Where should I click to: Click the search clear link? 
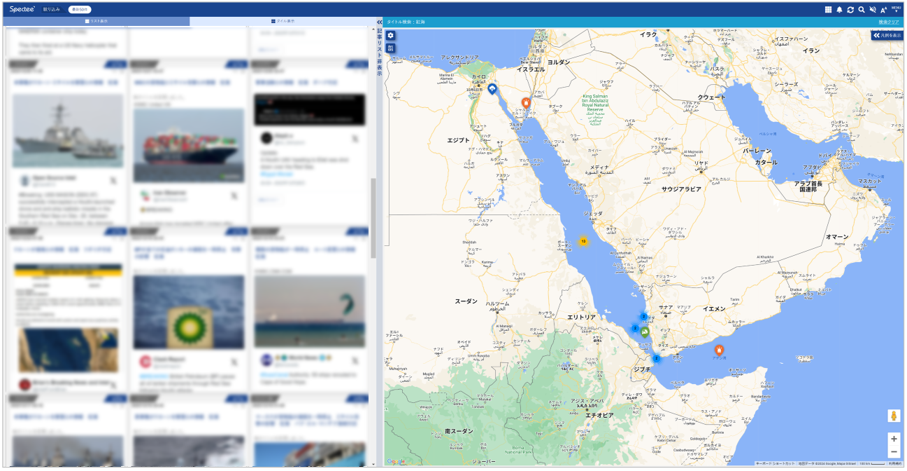[888, 21]
